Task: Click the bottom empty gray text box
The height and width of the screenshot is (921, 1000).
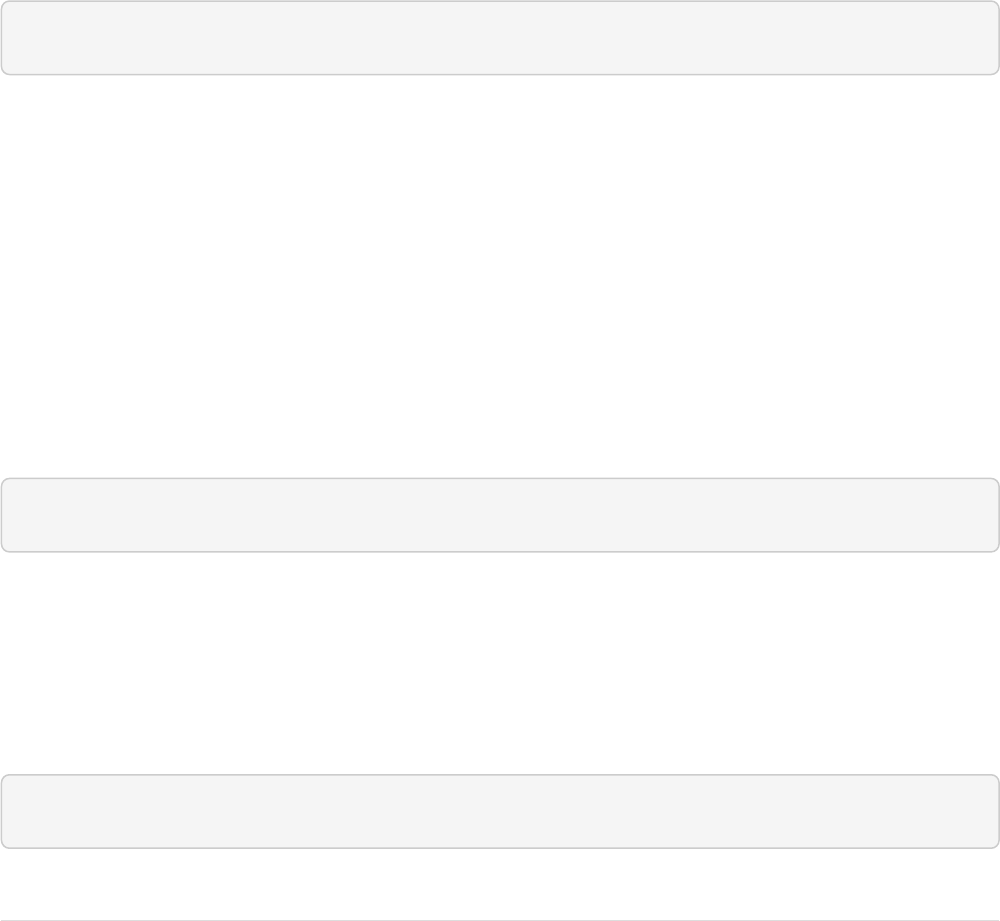Action: (x=500, y=811)
